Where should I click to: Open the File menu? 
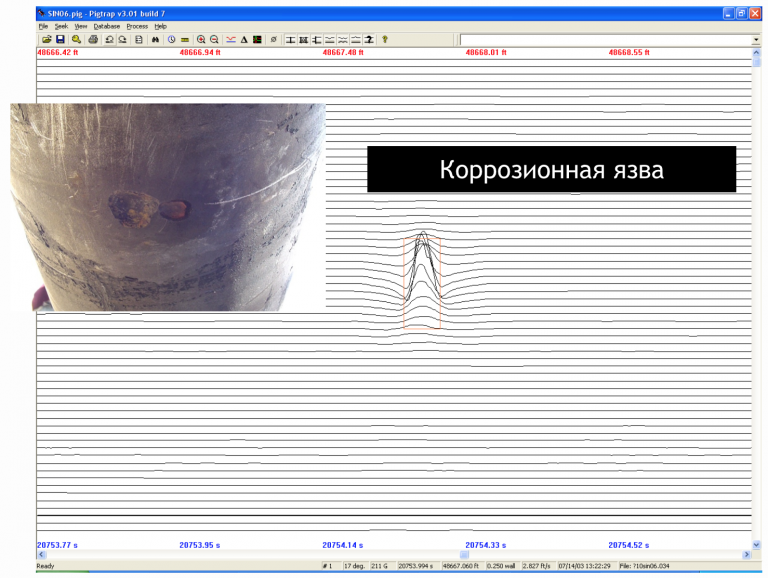(44, 26)
